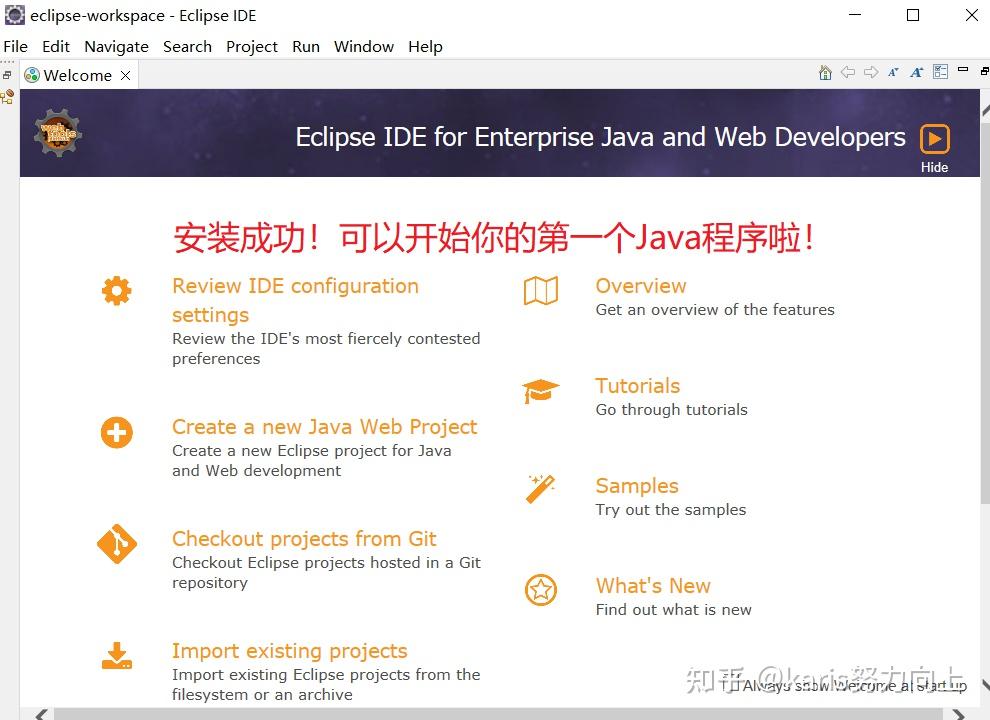The image size is (990, 720).
Task: Click the workbench gear logo in banner
Action: (55, 131)
